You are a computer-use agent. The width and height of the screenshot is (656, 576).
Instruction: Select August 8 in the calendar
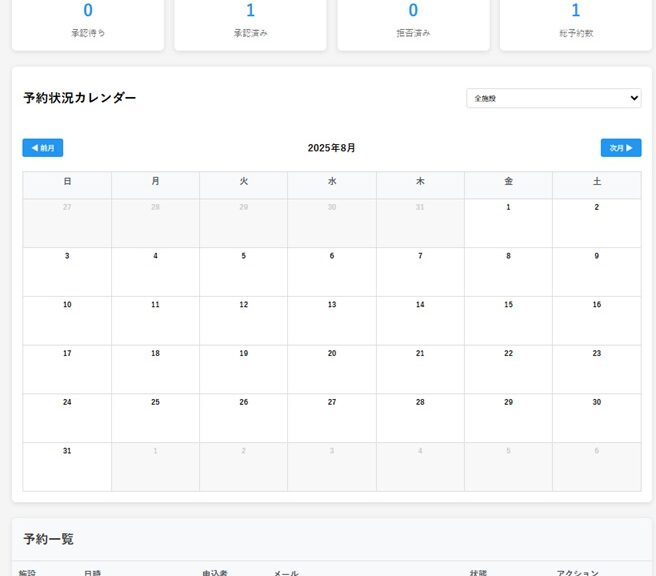(x=508, y=272)
